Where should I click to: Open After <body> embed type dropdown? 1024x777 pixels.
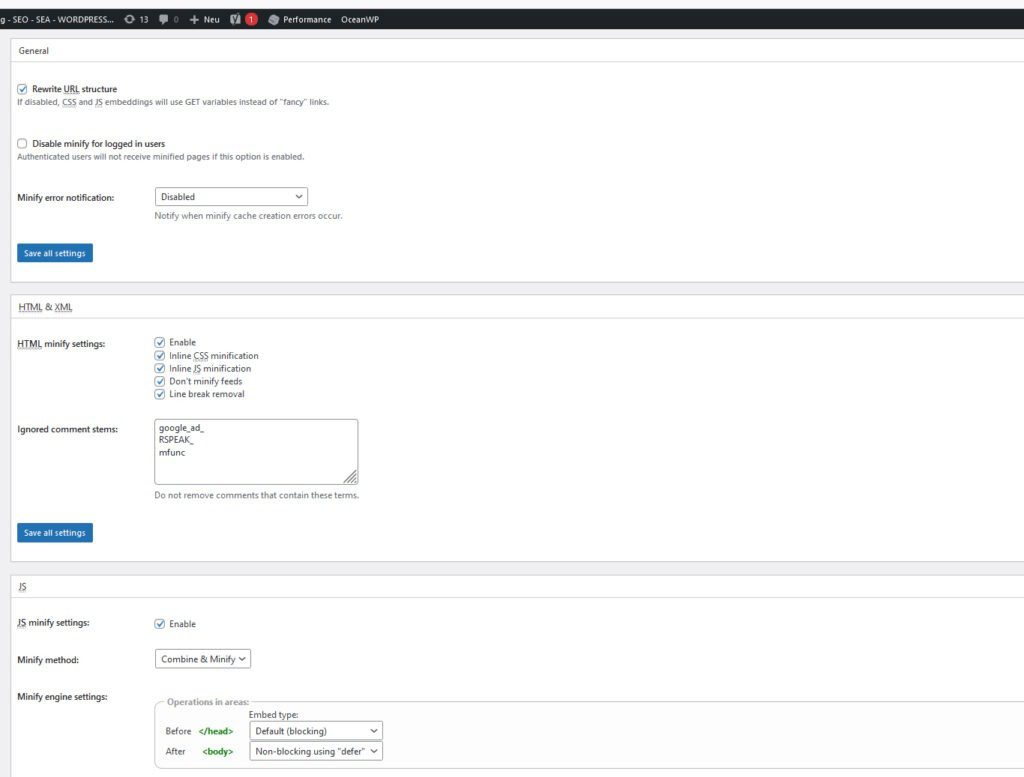pos(316,751)
